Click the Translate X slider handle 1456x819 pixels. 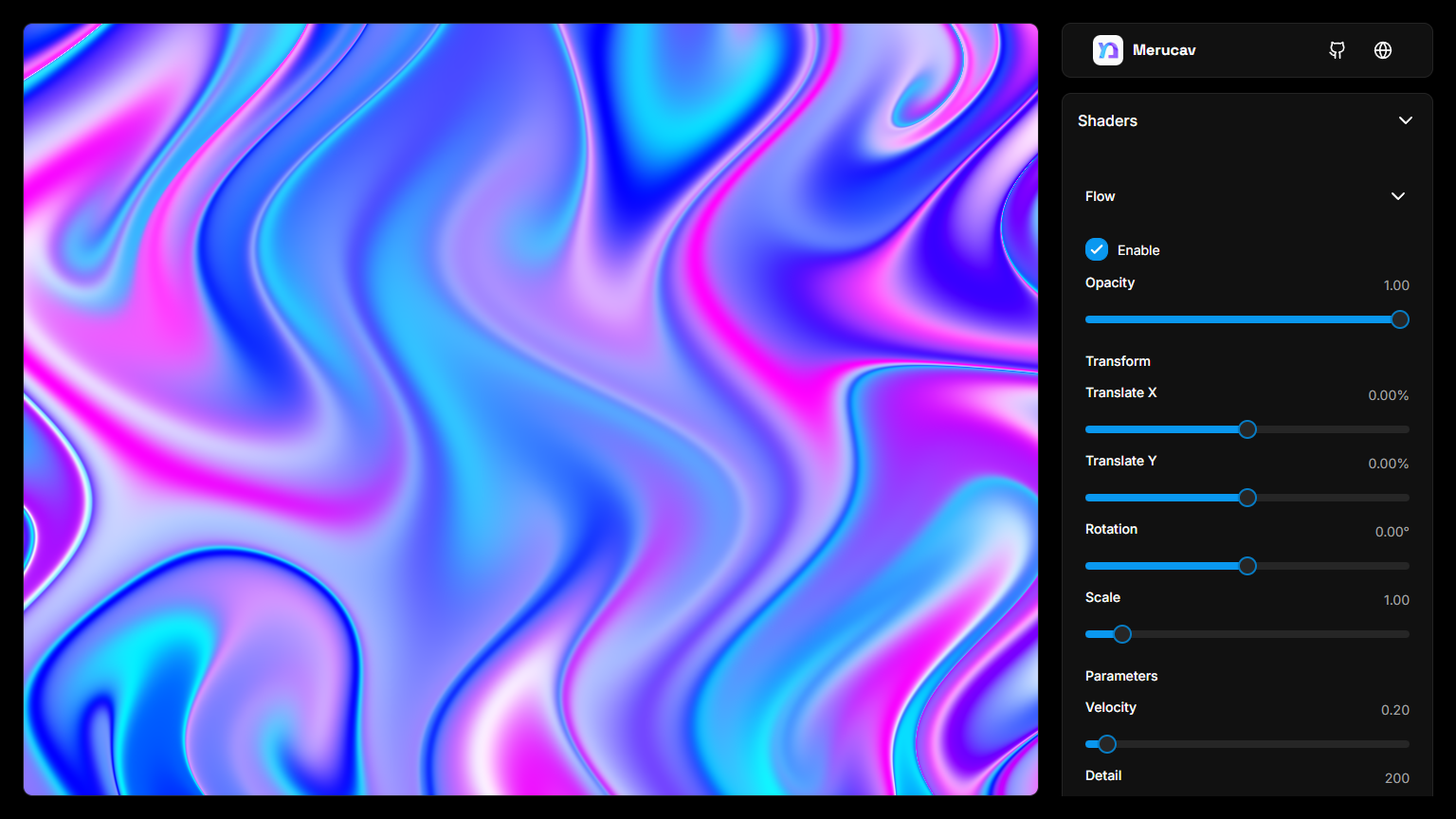[x=1247, y=429]
